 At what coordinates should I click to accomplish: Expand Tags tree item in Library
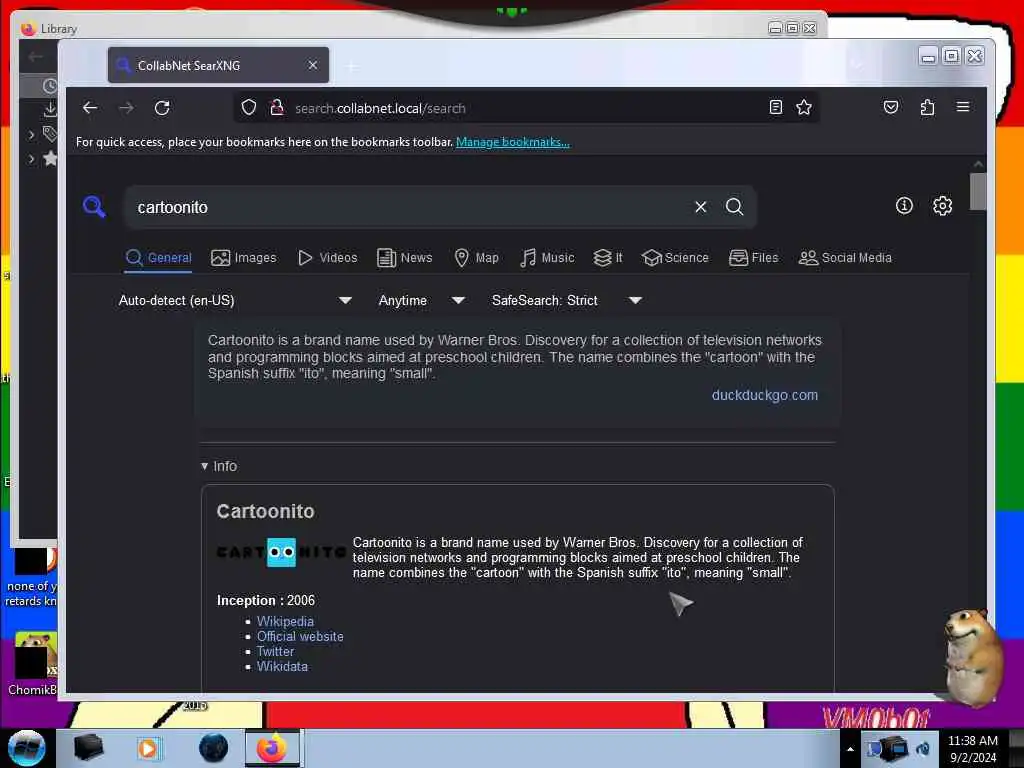coord(31,134)
